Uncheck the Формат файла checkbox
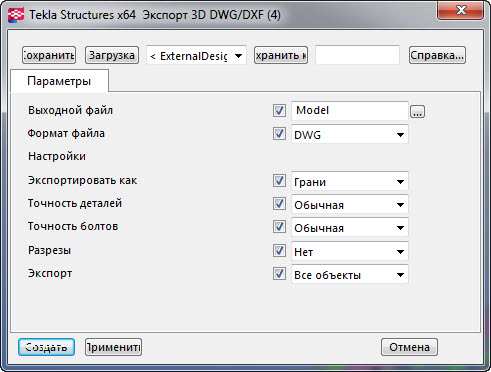Viewport: 491px width, 372px height. point(279,134)
